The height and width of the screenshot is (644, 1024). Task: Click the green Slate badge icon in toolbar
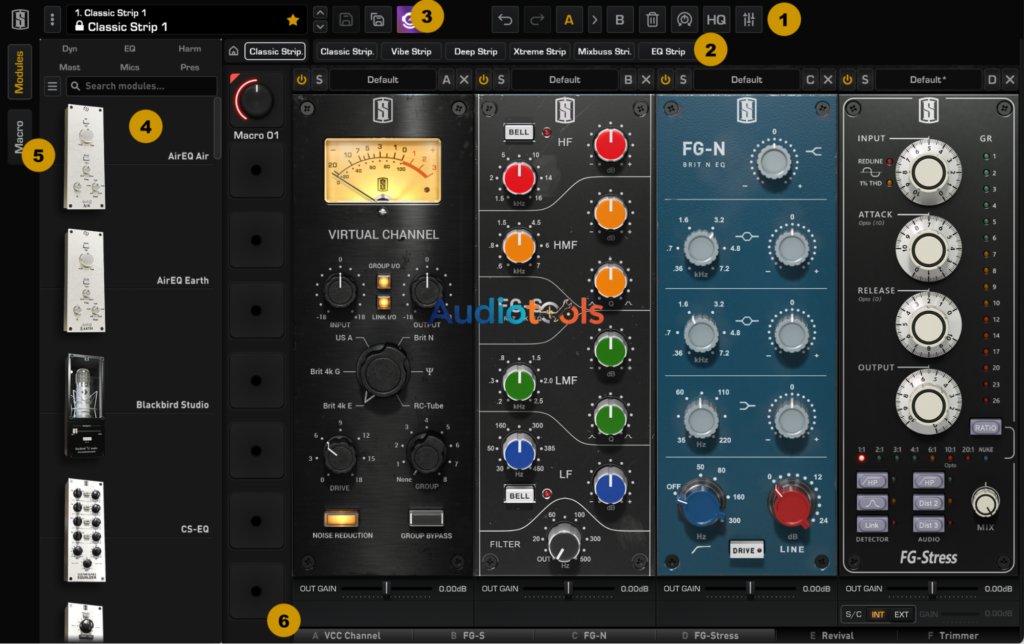pyautogui.click(x=408, y=19)
